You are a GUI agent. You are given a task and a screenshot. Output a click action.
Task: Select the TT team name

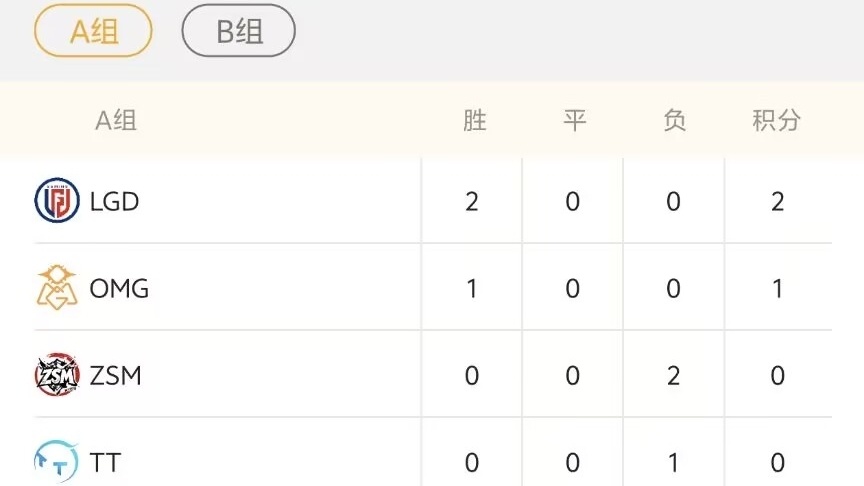pyautogui.click(x=105, y=463)
